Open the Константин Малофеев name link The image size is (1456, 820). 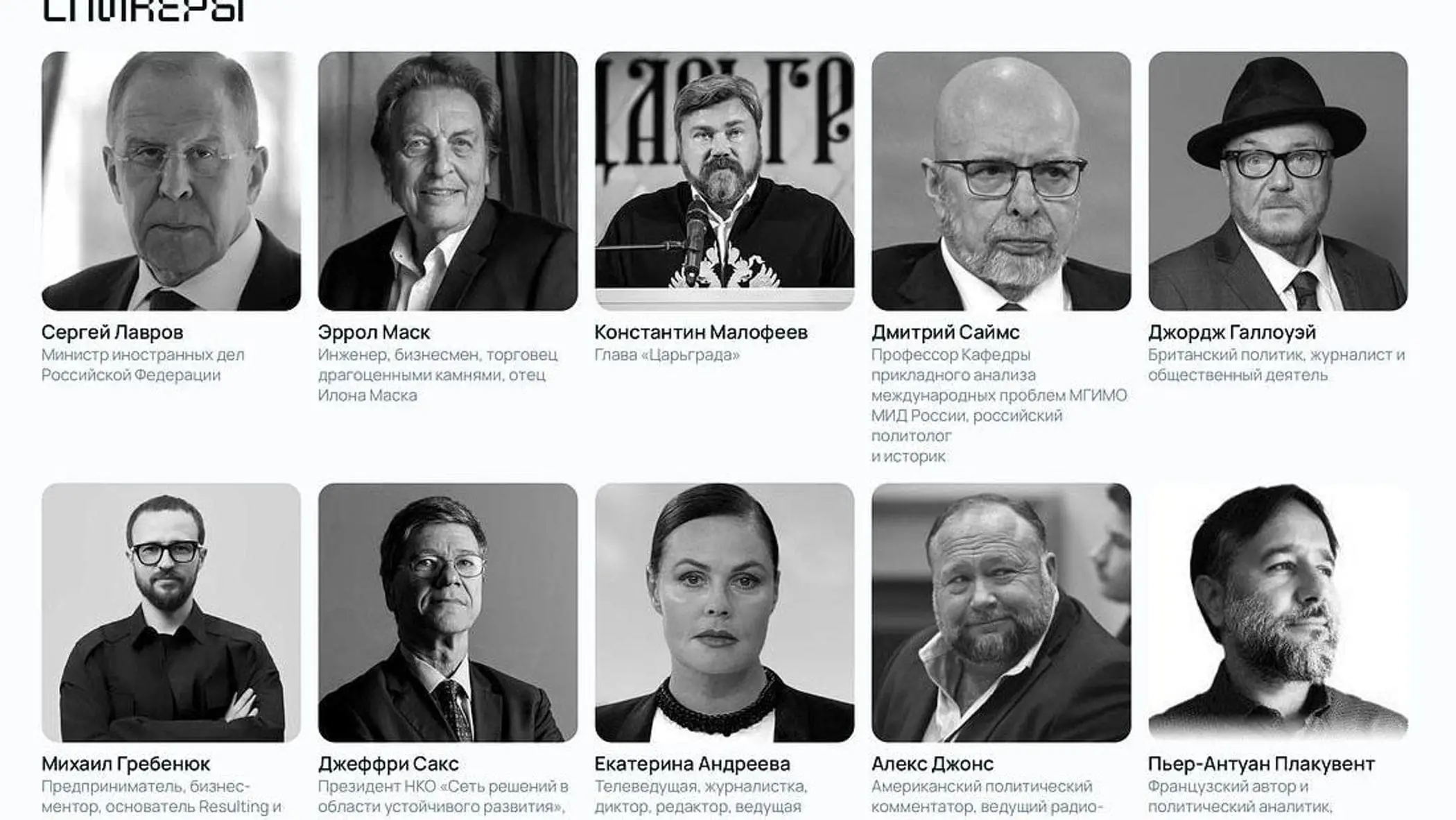701,332
